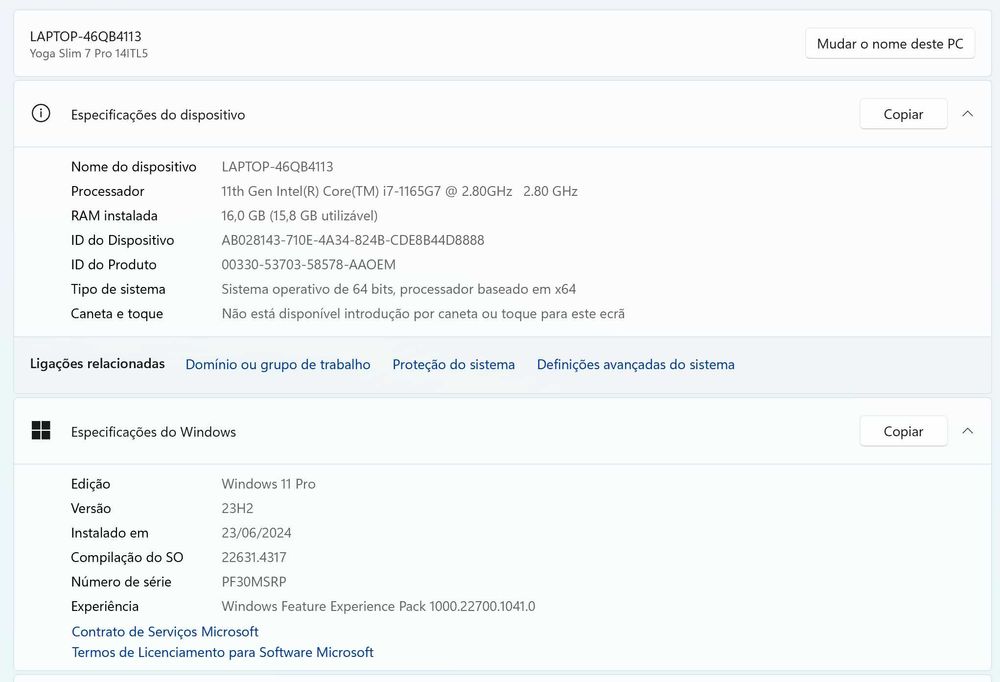The height and width of the screenshot is (682, 1000).
Task: Click the Tipo de sistema label
Action: [117, 289]
